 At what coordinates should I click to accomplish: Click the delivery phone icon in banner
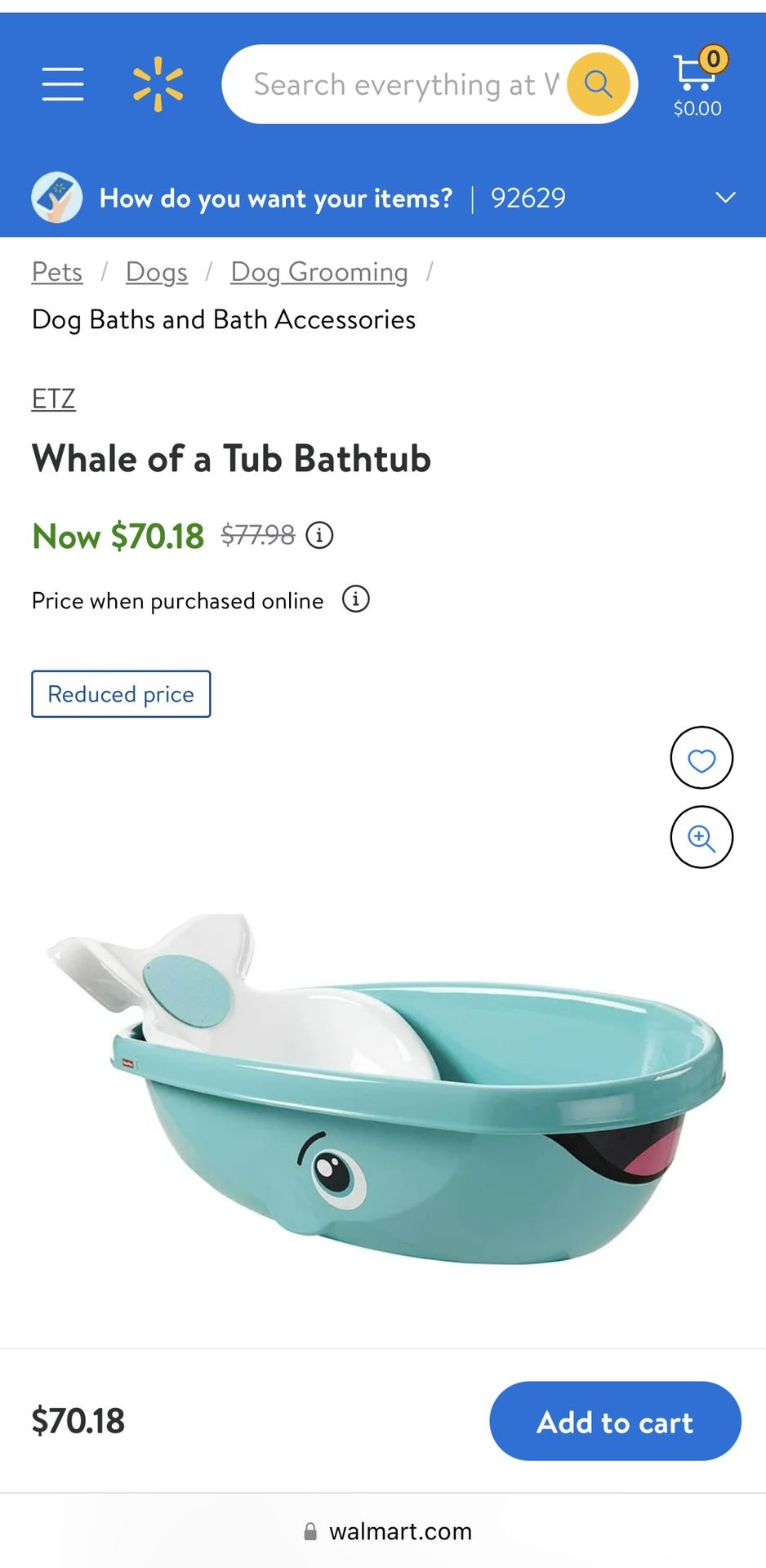pos(56,198)
